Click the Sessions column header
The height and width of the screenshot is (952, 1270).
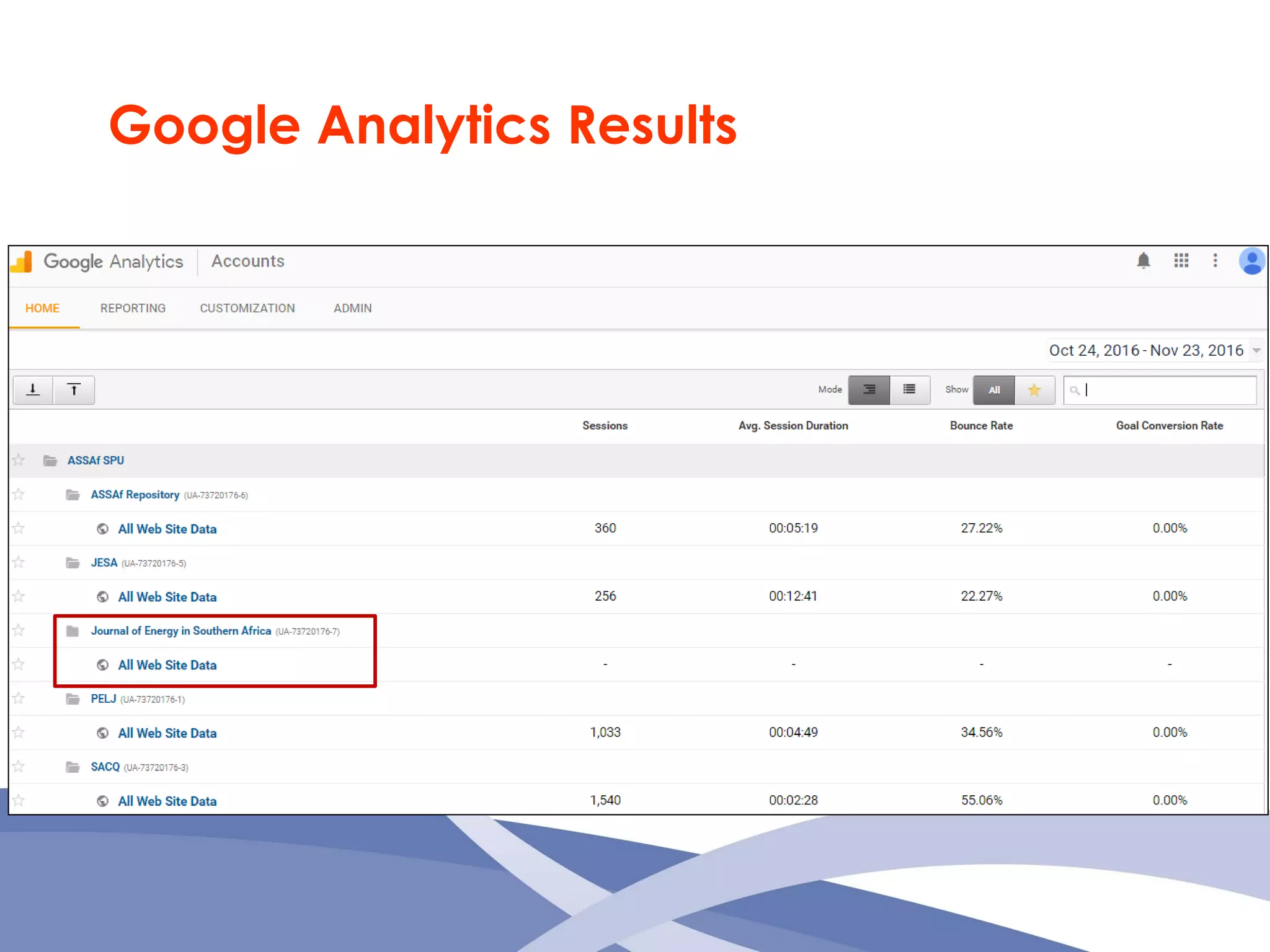pyautogui.click(x=605, y=426)
